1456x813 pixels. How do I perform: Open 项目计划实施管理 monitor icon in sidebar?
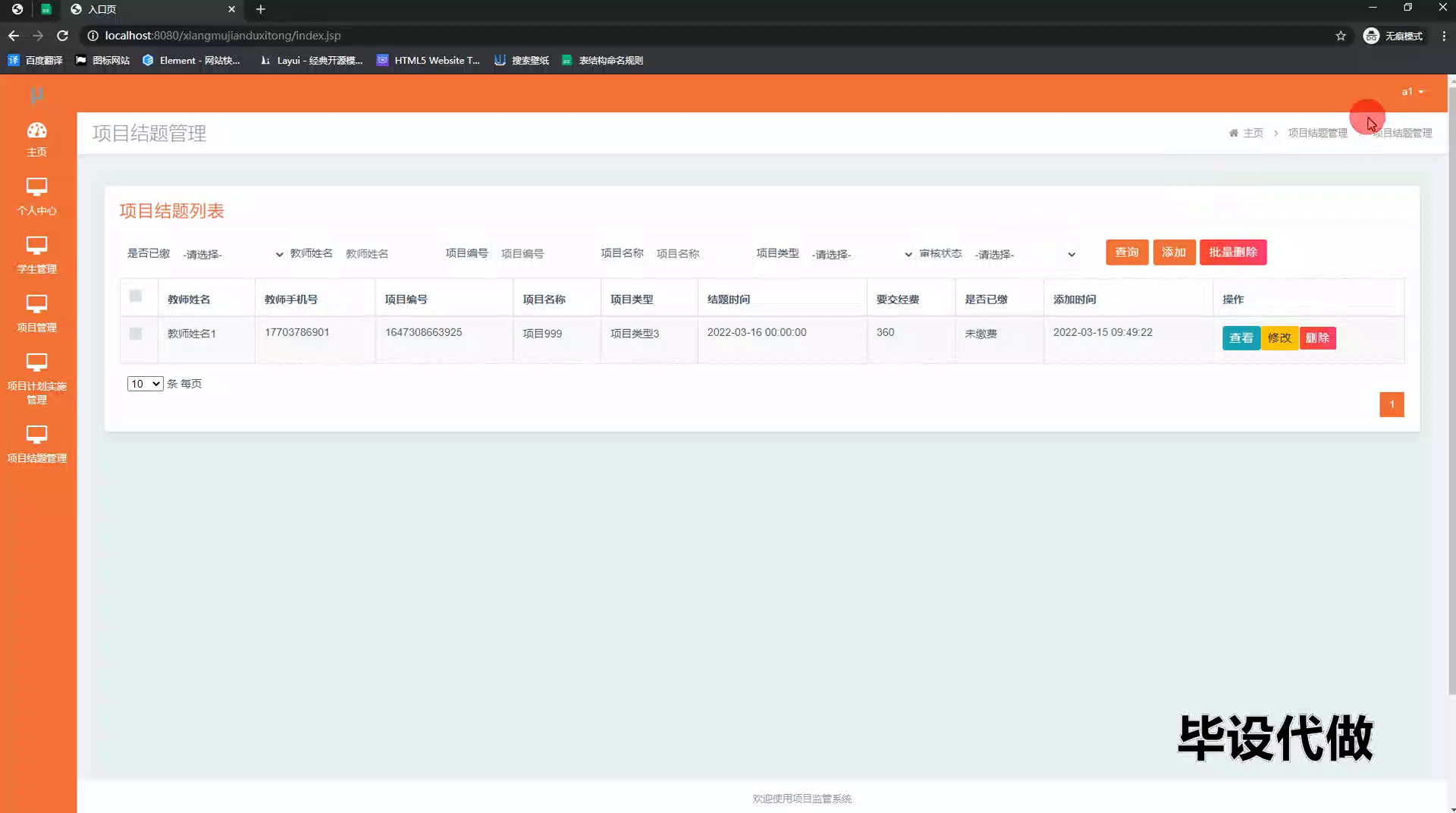36,362
